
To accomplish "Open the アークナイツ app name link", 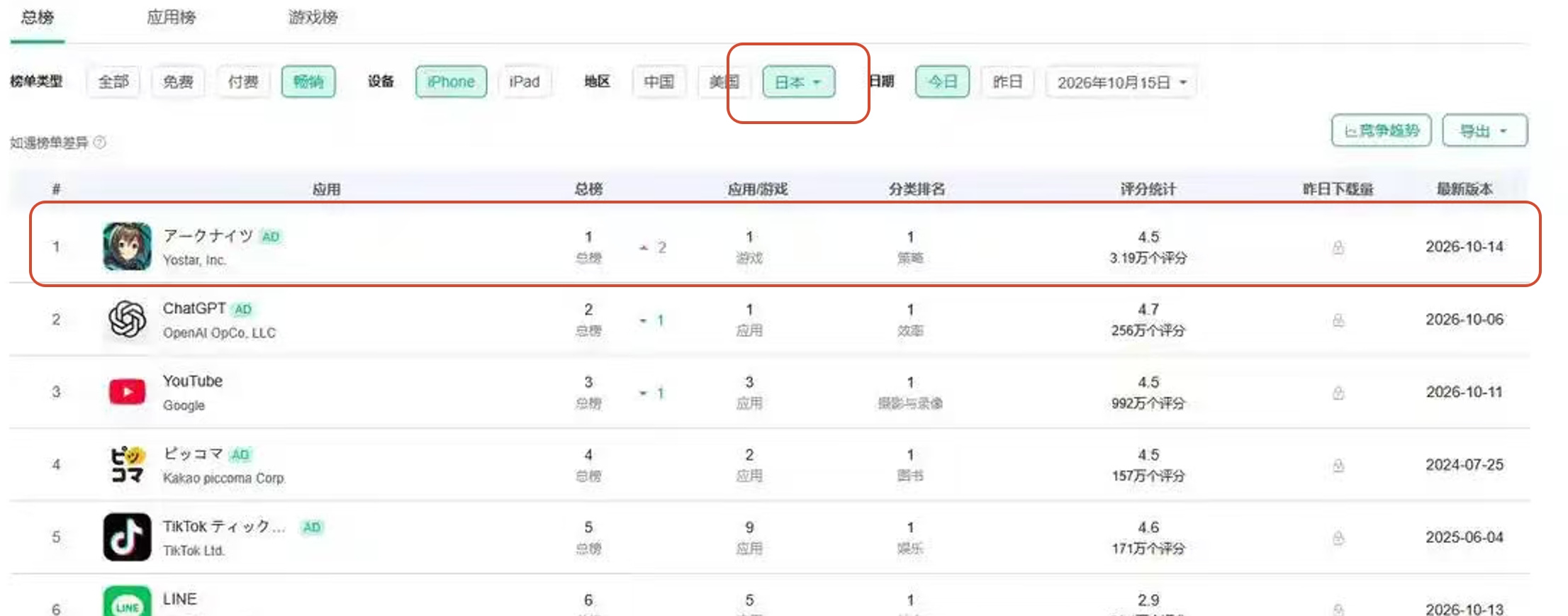I will 208,235.
